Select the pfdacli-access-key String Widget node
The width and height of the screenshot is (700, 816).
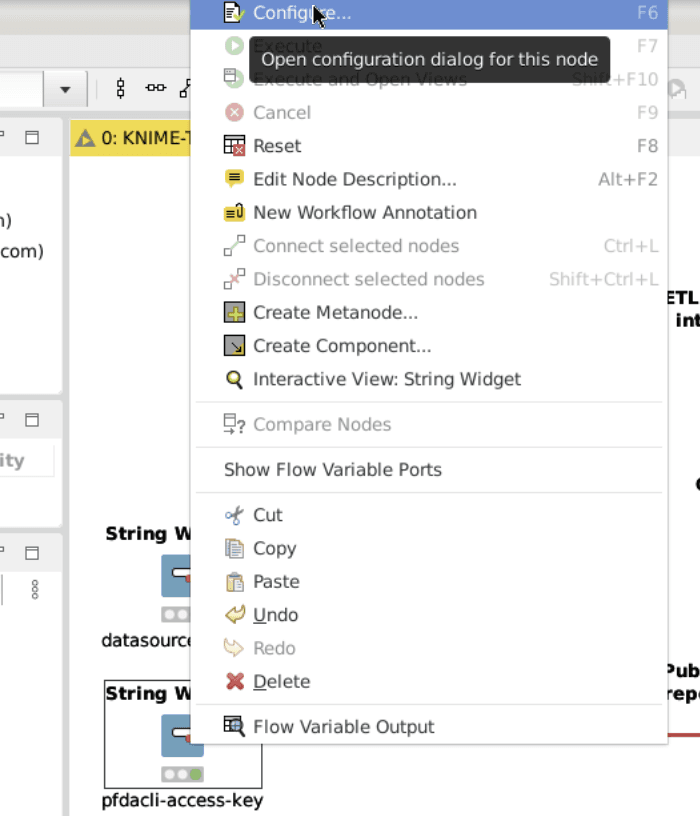coord(182,735)
